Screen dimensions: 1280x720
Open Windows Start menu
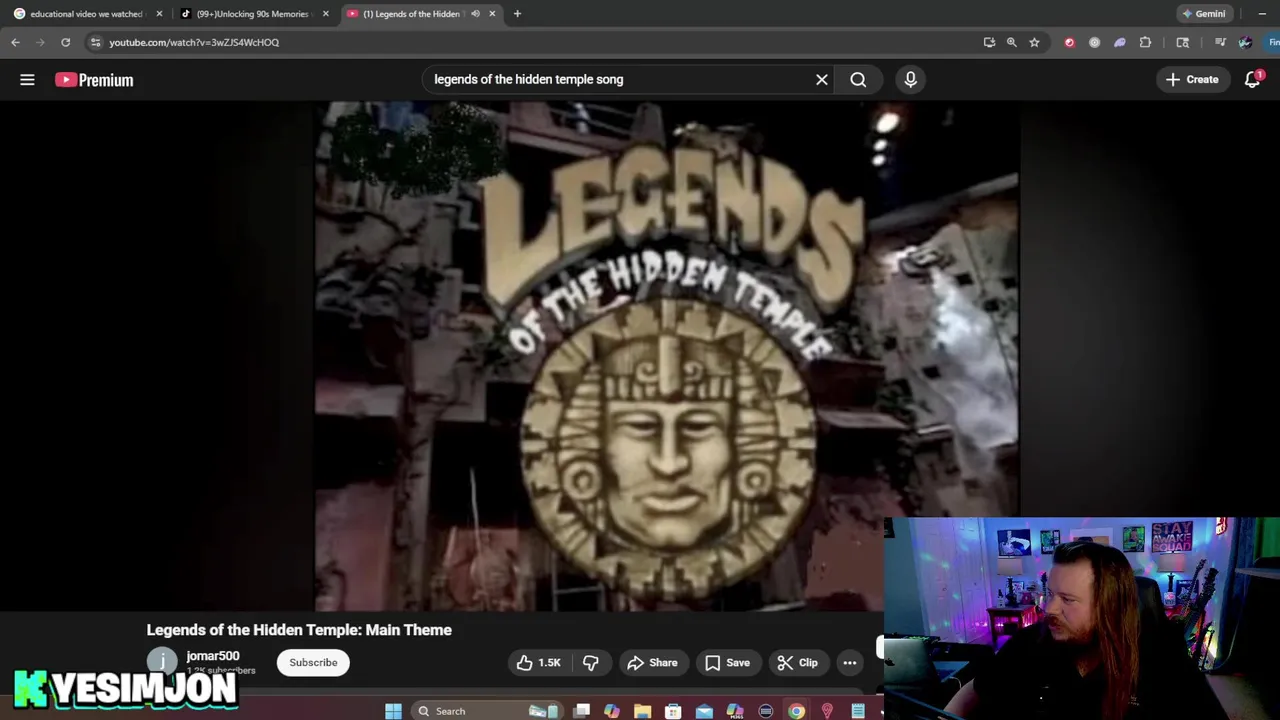[x=393, y=711]
